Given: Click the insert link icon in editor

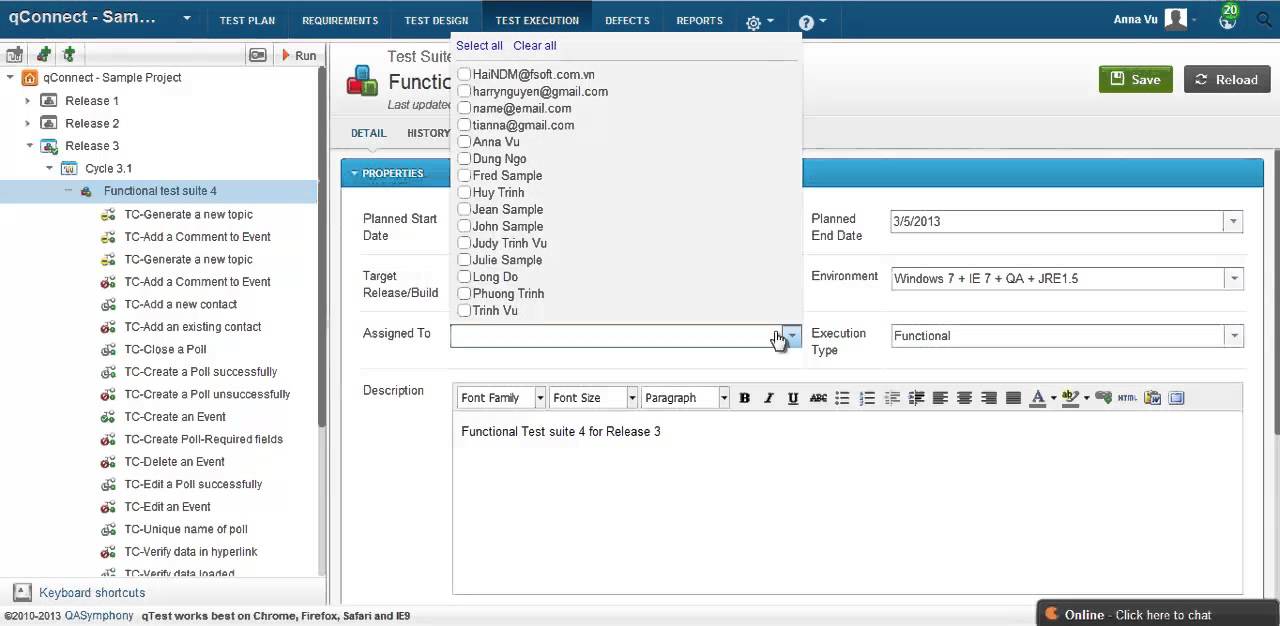Looking at the screenshot, I should pos(1103,398).
